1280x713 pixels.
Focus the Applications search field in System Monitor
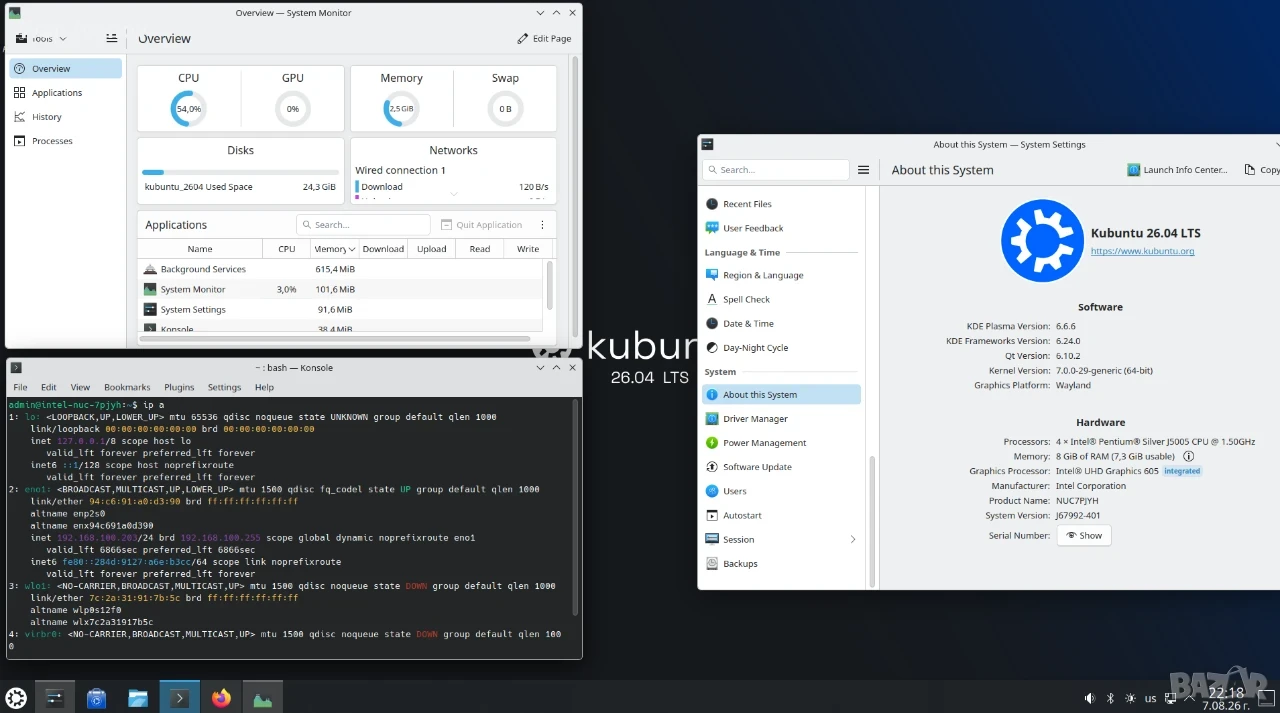(x=363, y=225)
